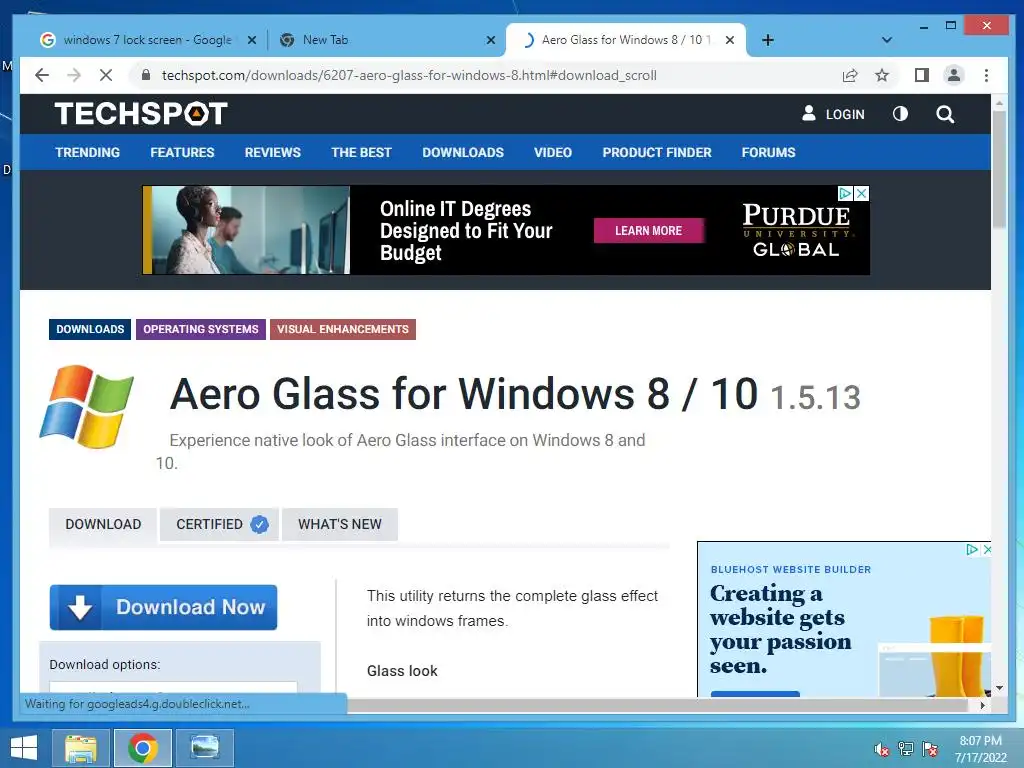Click the Chrome taskbar icon

click(x=143, y=748)
